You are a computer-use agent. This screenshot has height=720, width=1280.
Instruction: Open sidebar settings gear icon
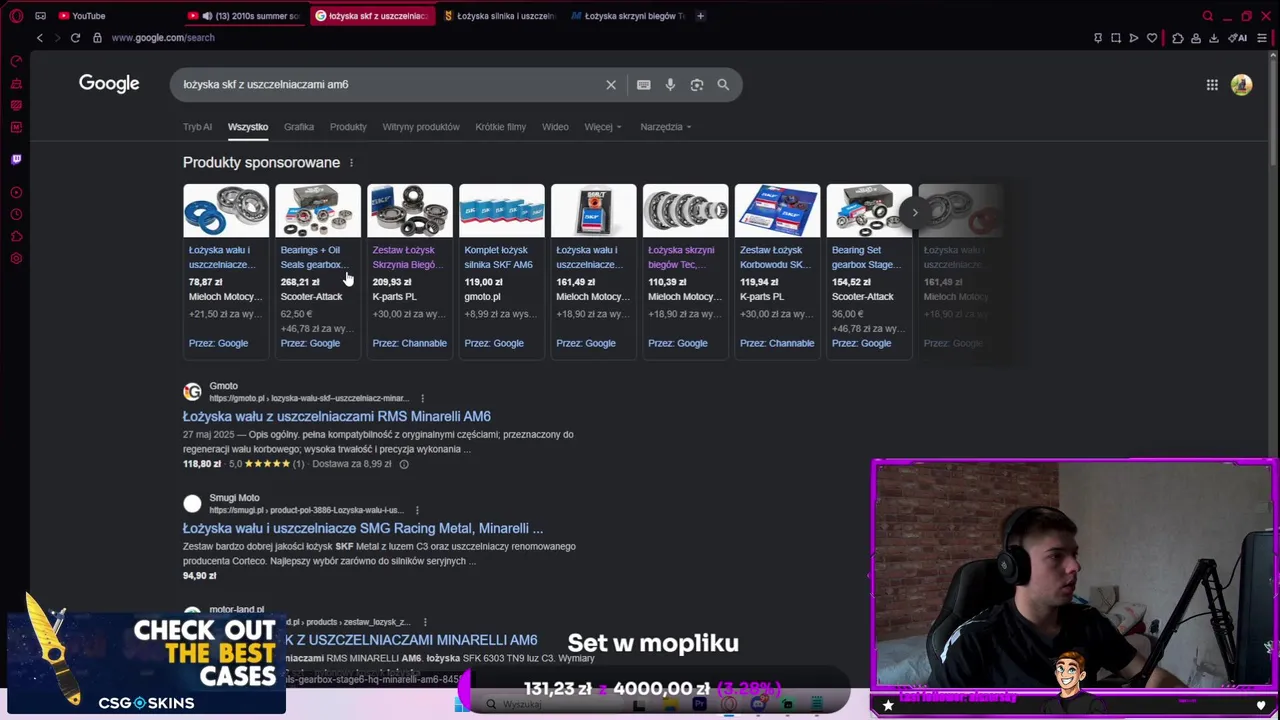[x=16, y=259]
